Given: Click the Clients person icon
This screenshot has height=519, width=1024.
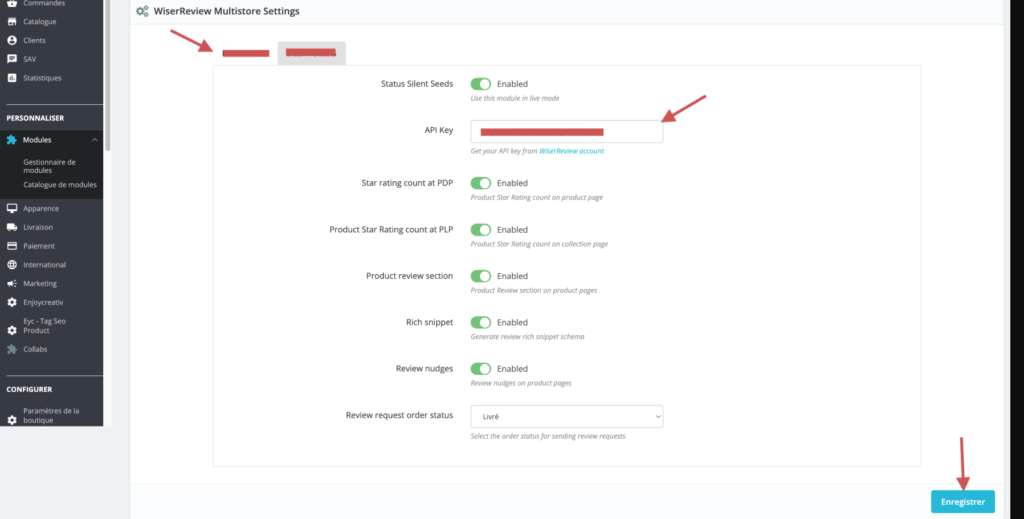Looking at the screenshot, I should coord(12,40).
